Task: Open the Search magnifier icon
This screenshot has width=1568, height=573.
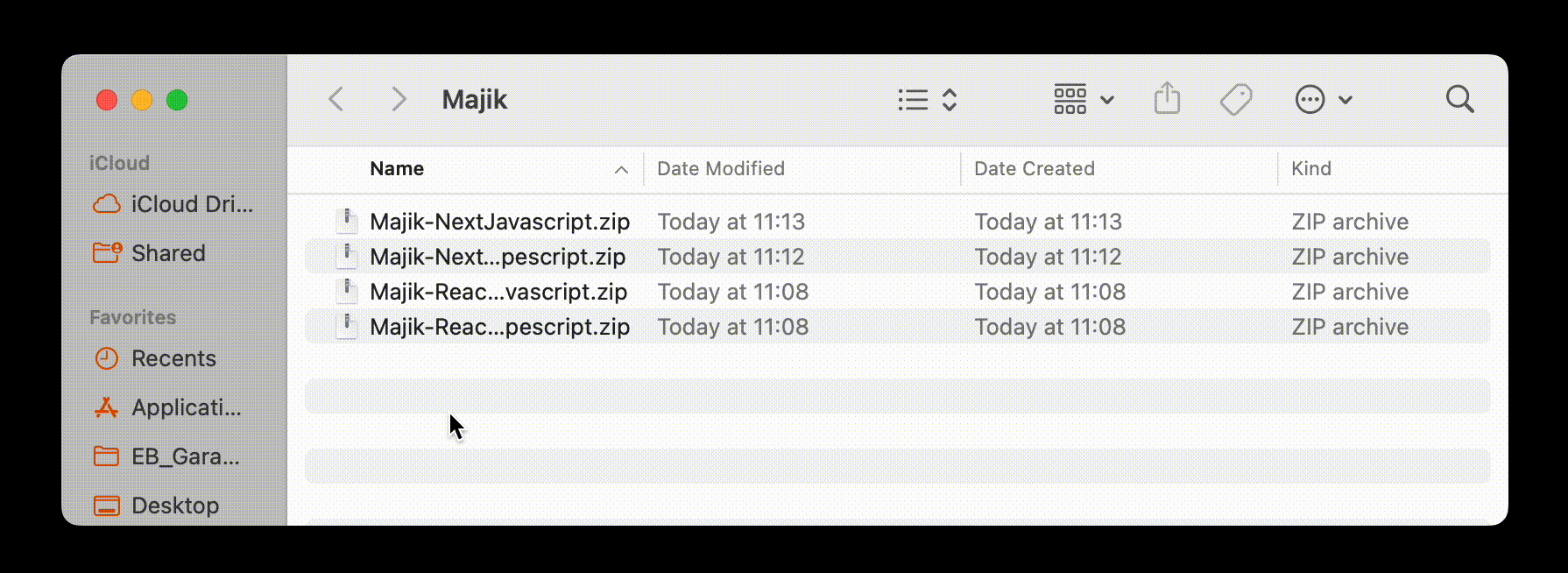Action: pyautogui.click(x=1459, y=99)
